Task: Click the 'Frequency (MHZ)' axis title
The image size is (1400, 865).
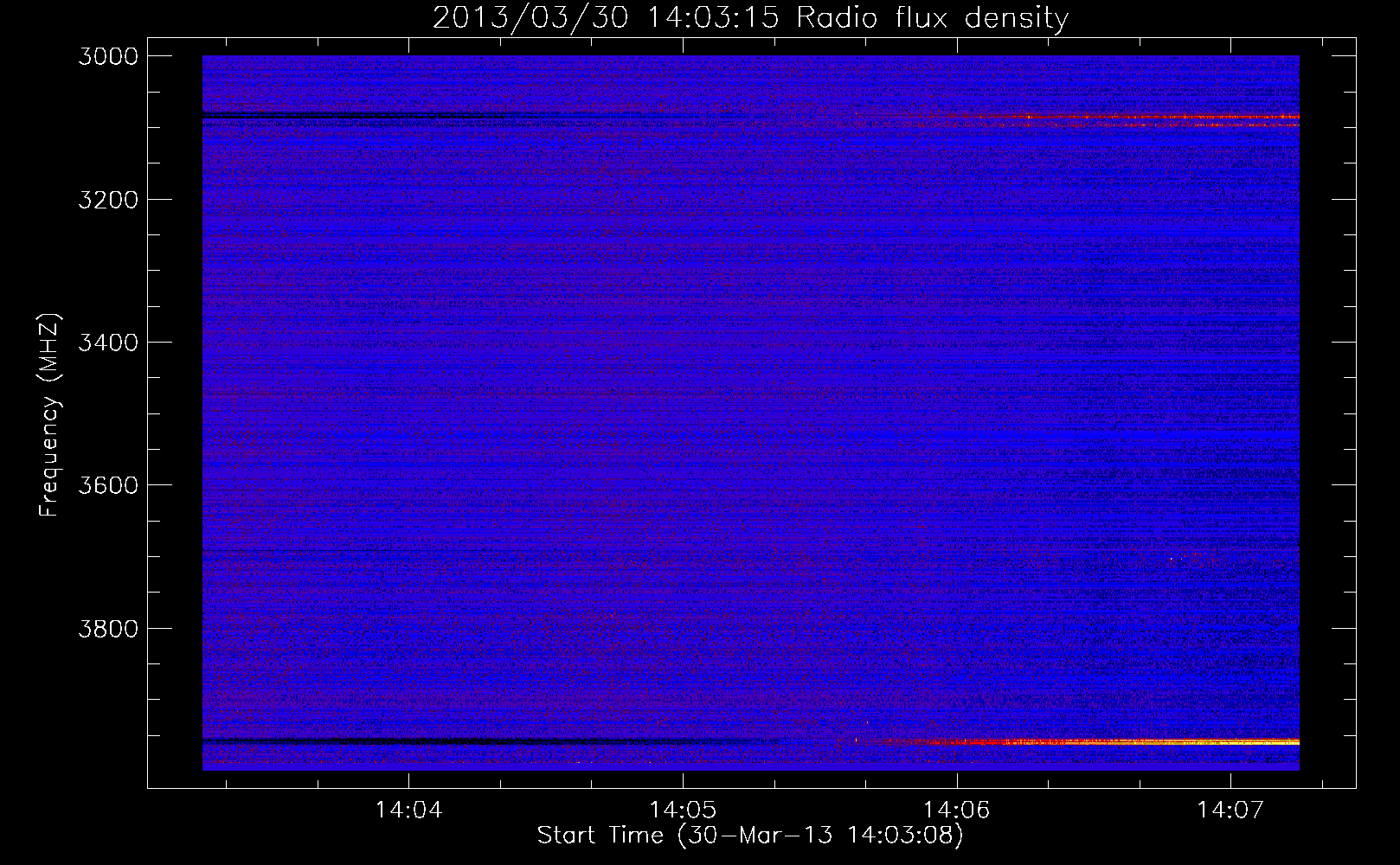Action: (49, 415)
